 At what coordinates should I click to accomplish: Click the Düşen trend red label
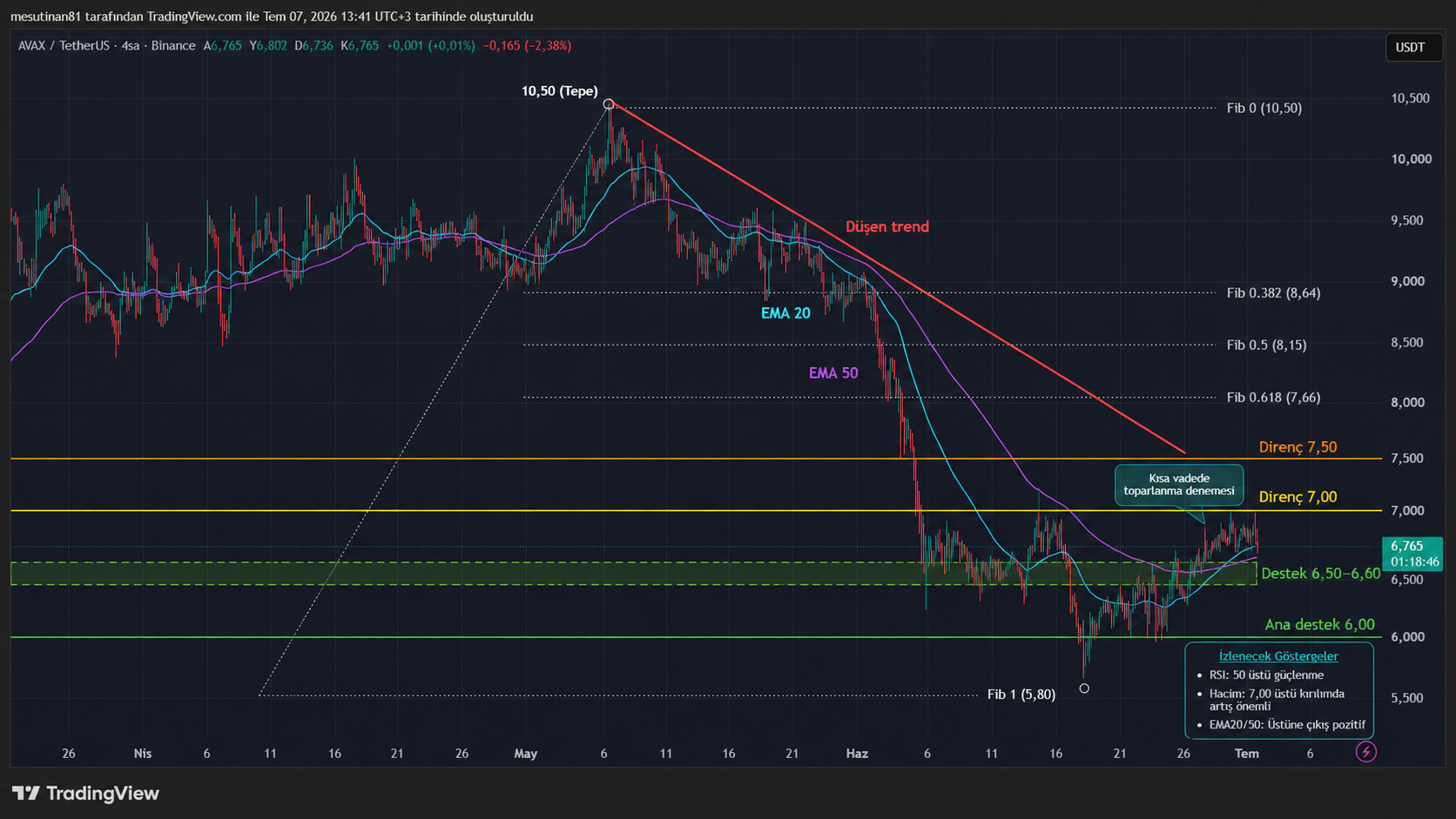[x=887, y=226]
